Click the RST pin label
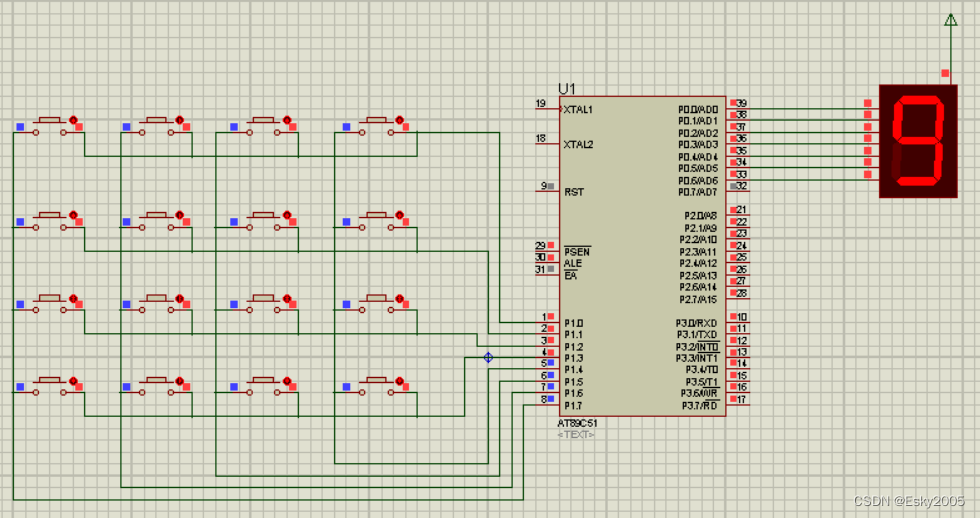The height and width of the screenshot is (518, 980). (x=574, y=192)
